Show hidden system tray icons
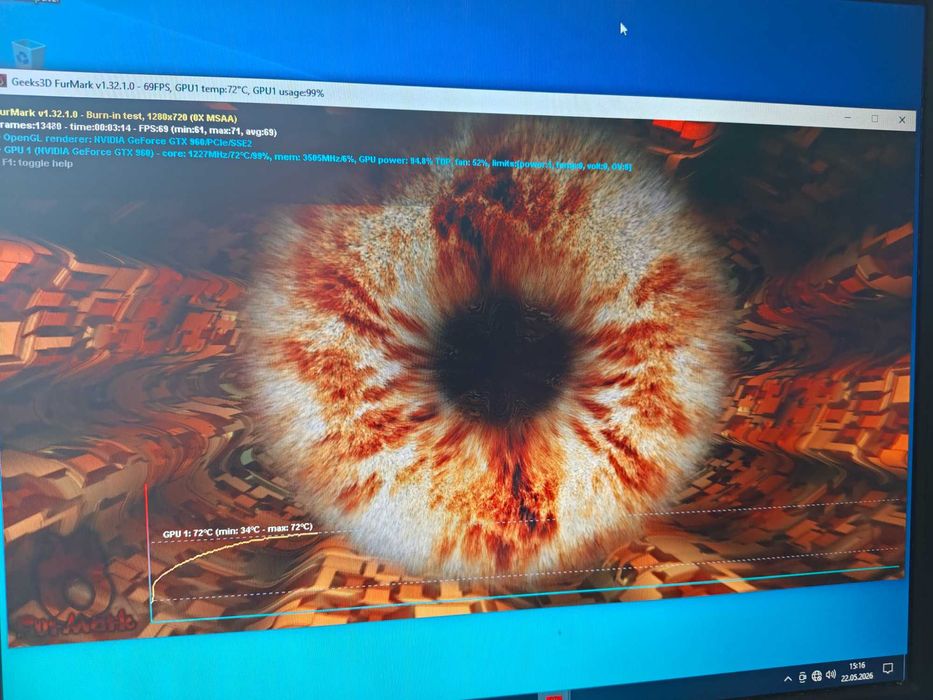This screenshot has width=933, height=700. click(788, 679)
